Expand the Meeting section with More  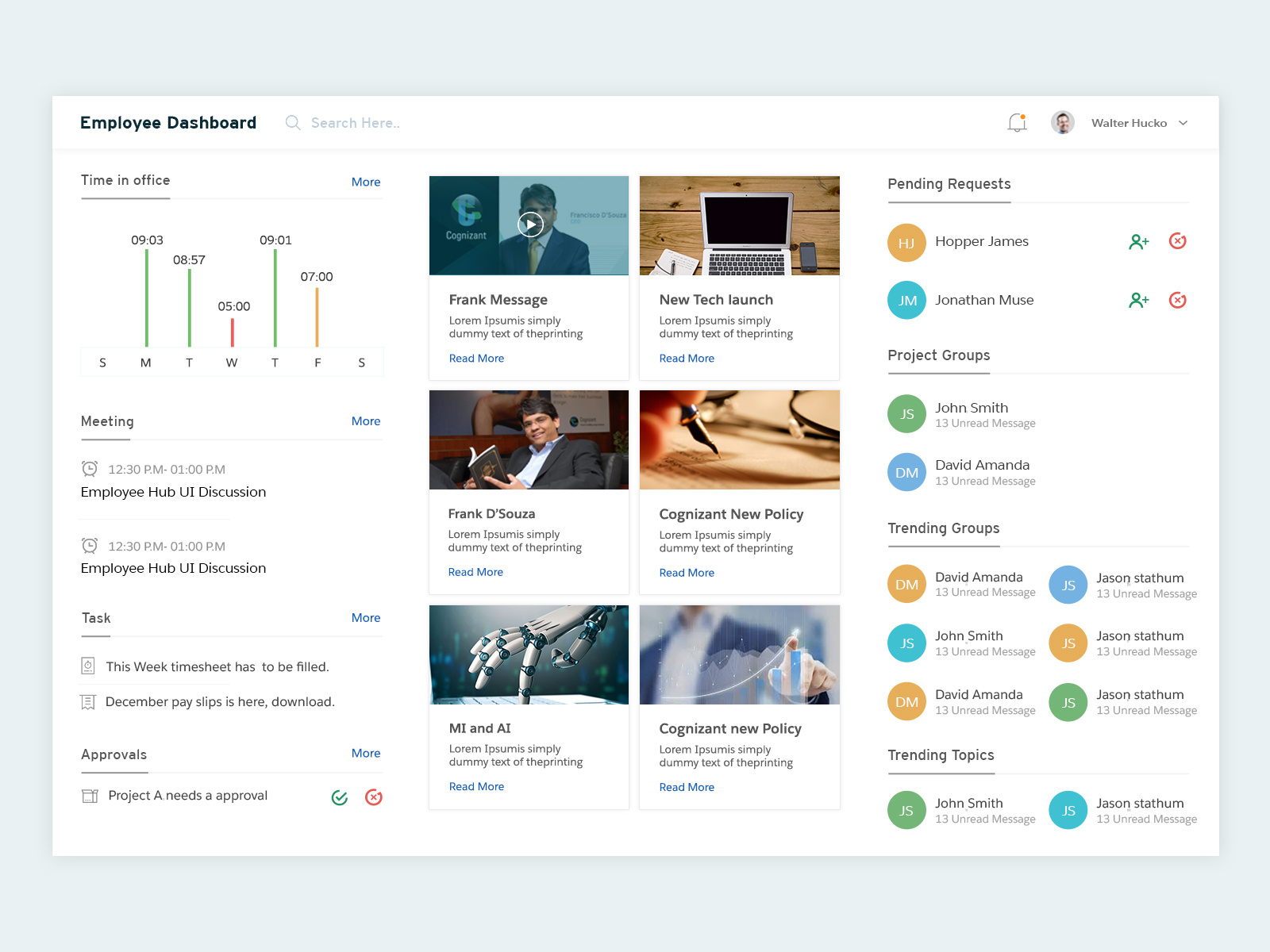366,421
